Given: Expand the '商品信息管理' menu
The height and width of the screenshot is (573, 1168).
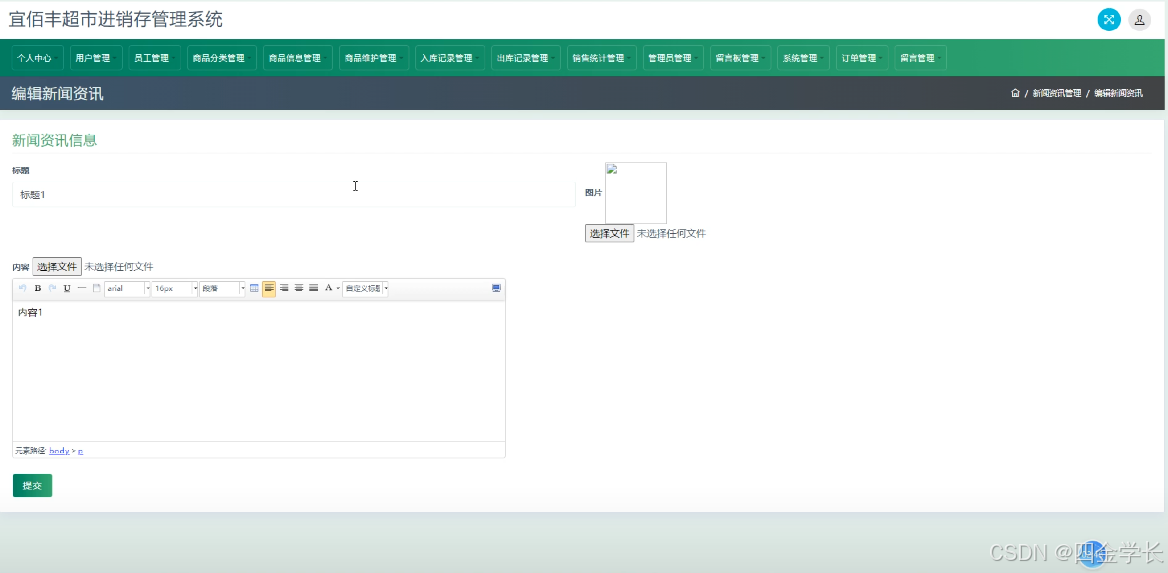Looking at the screenshot, I should 298,58.
